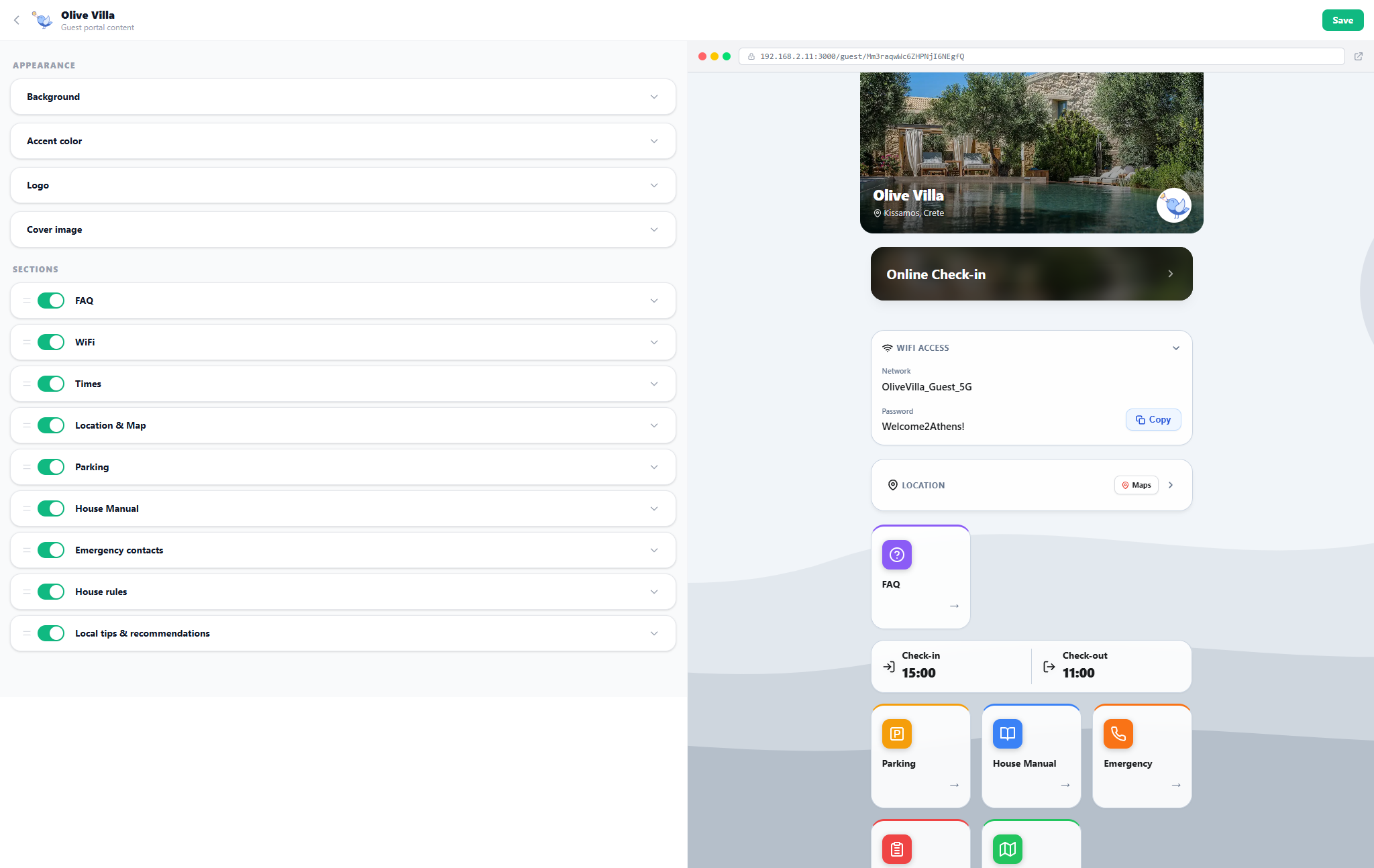Click the green map tile icon
The width and height of the screenshot is (1374, 868).
click(1008, 849)
